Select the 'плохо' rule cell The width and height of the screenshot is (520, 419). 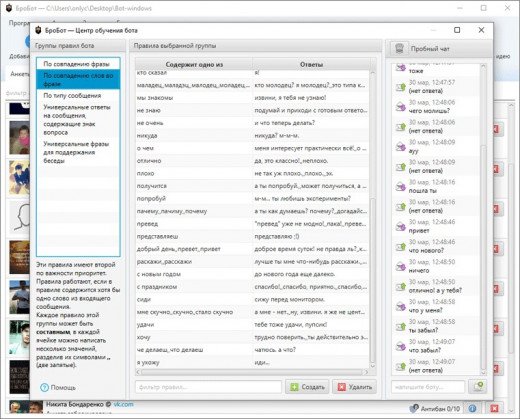pos(194,174)
